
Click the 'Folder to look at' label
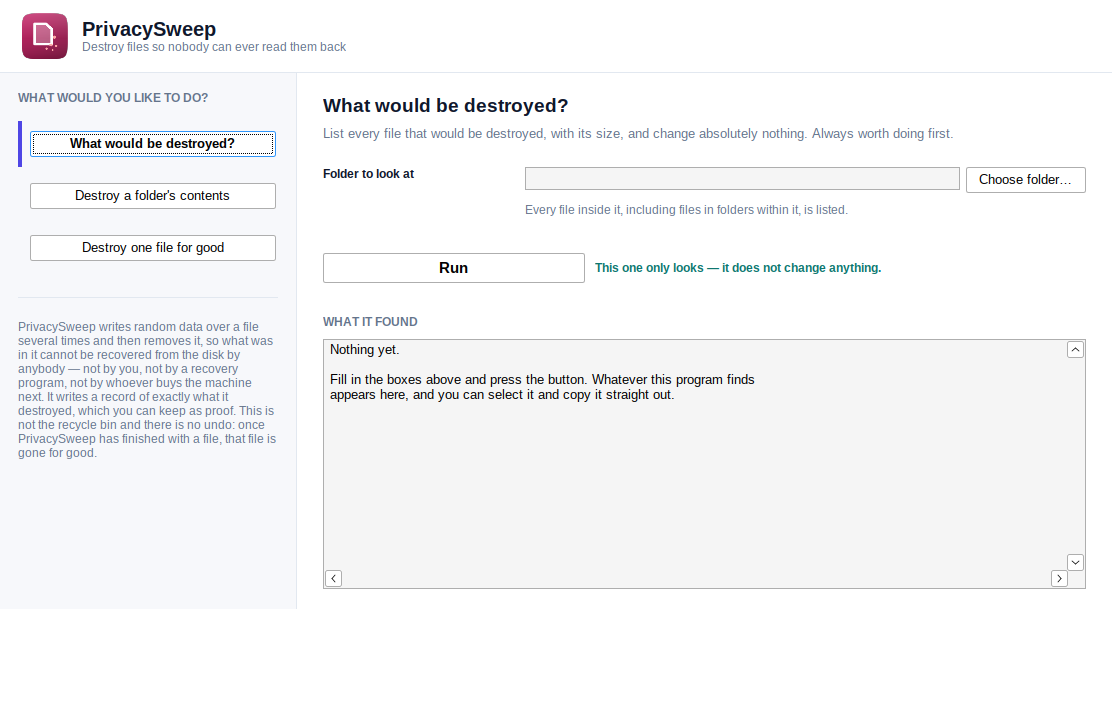[x=369, y=174]
